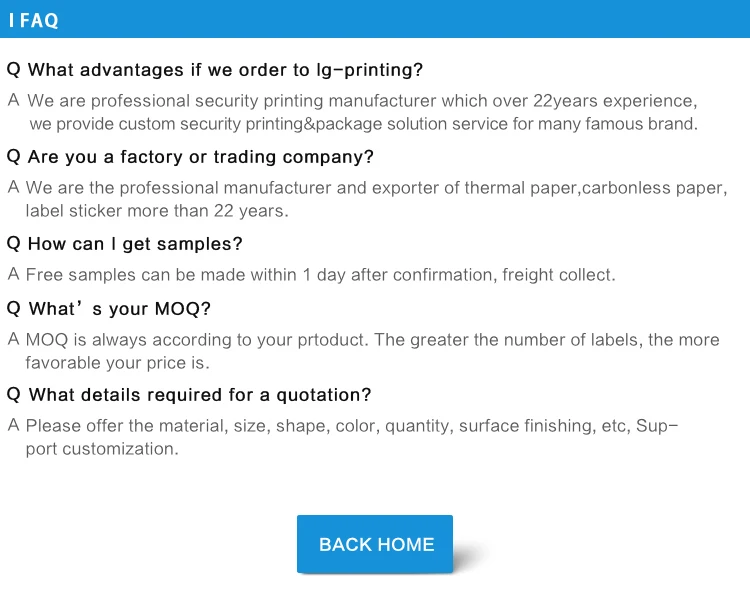Click the A marker beside the MOQ answer
Screen dimensions: 750x601
click(x=13, y=340)
